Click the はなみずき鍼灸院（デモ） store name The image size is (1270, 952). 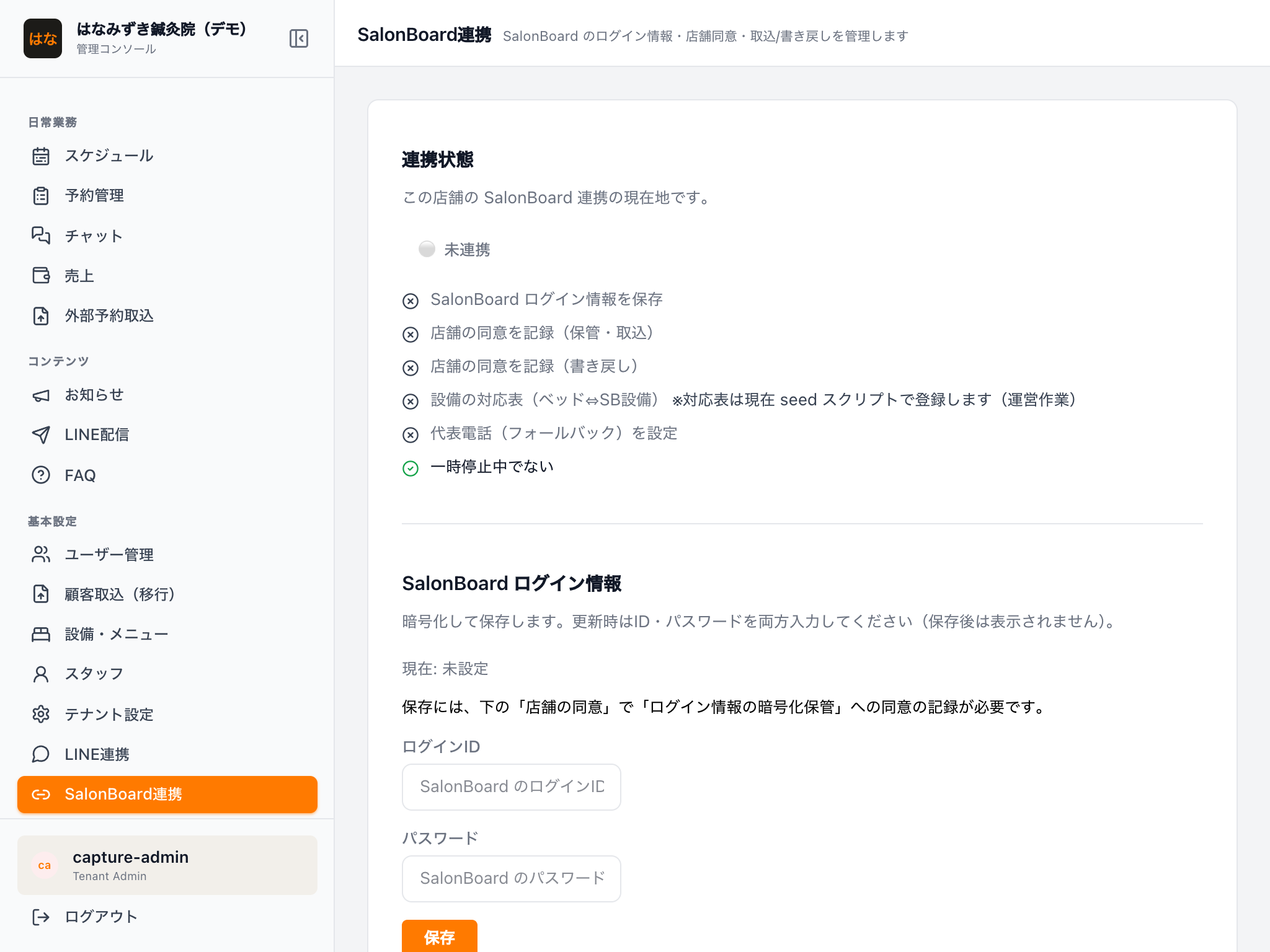pyautogui.click(x=162, y=29)
